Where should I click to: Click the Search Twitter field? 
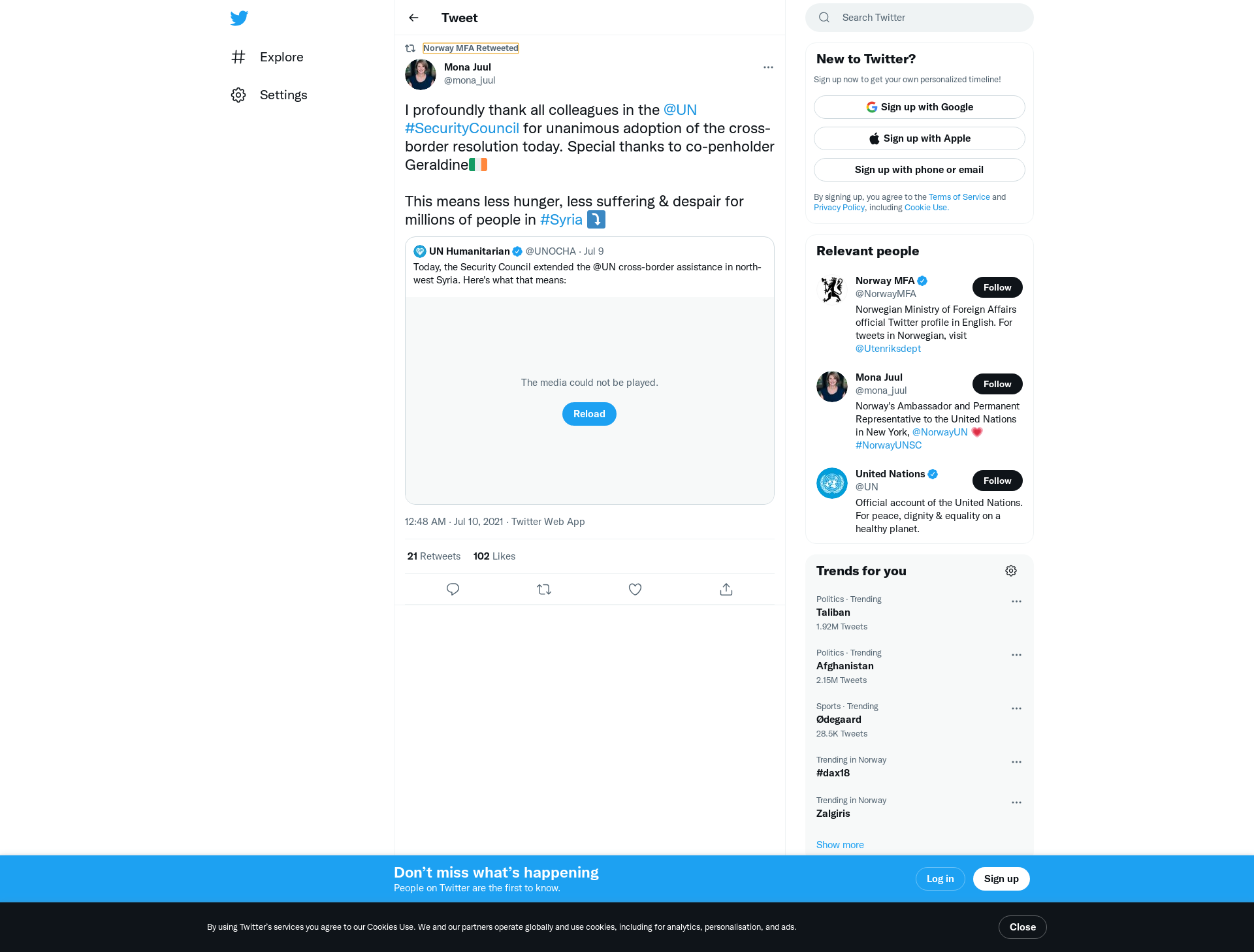point(920,18)
